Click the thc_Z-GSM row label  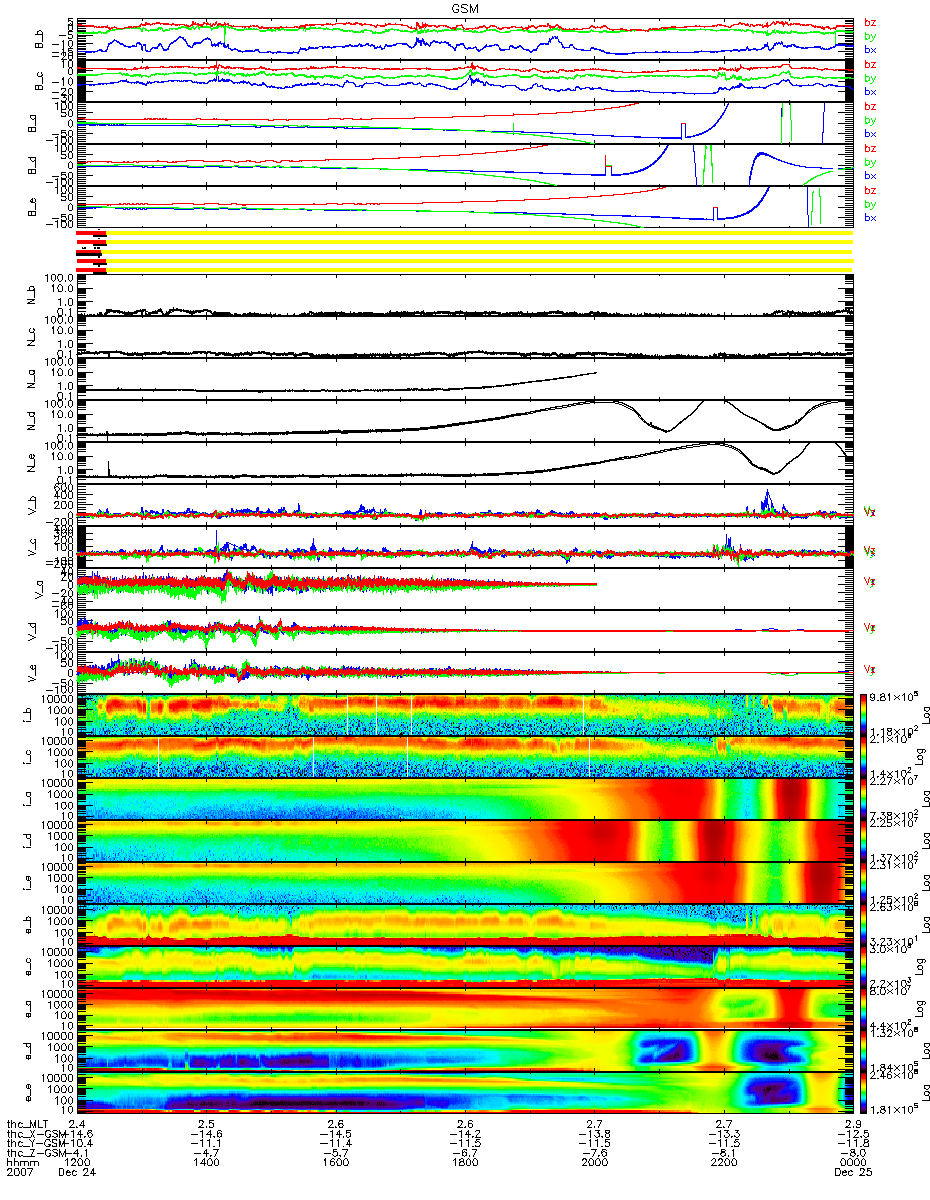click(x=36, y=1154)
